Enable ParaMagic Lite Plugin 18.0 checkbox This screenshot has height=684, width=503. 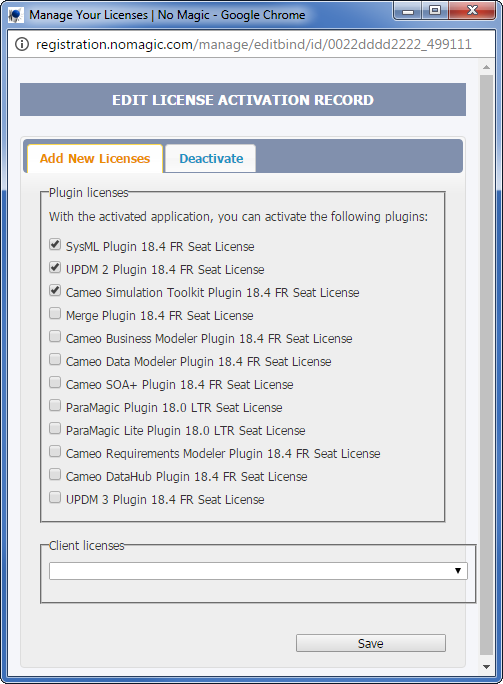pos(55,428)
